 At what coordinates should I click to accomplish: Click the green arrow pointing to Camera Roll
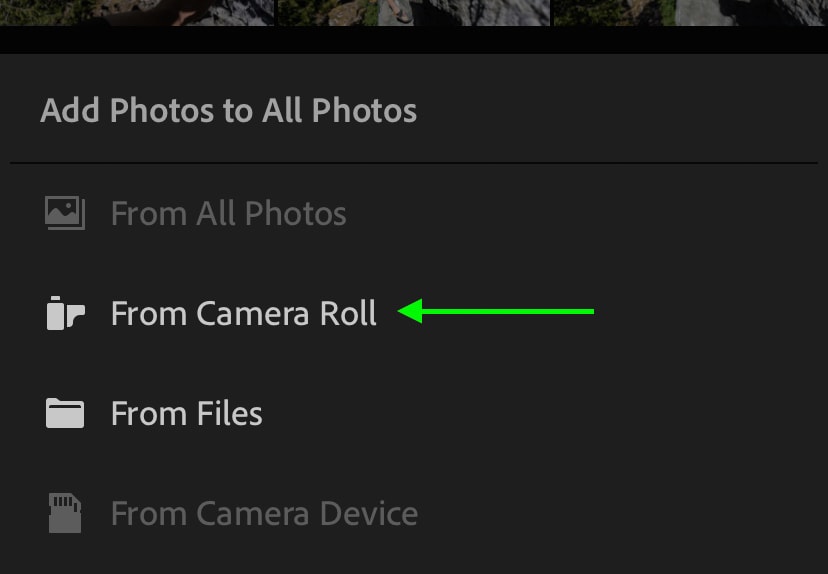click(x=496, y=311)
